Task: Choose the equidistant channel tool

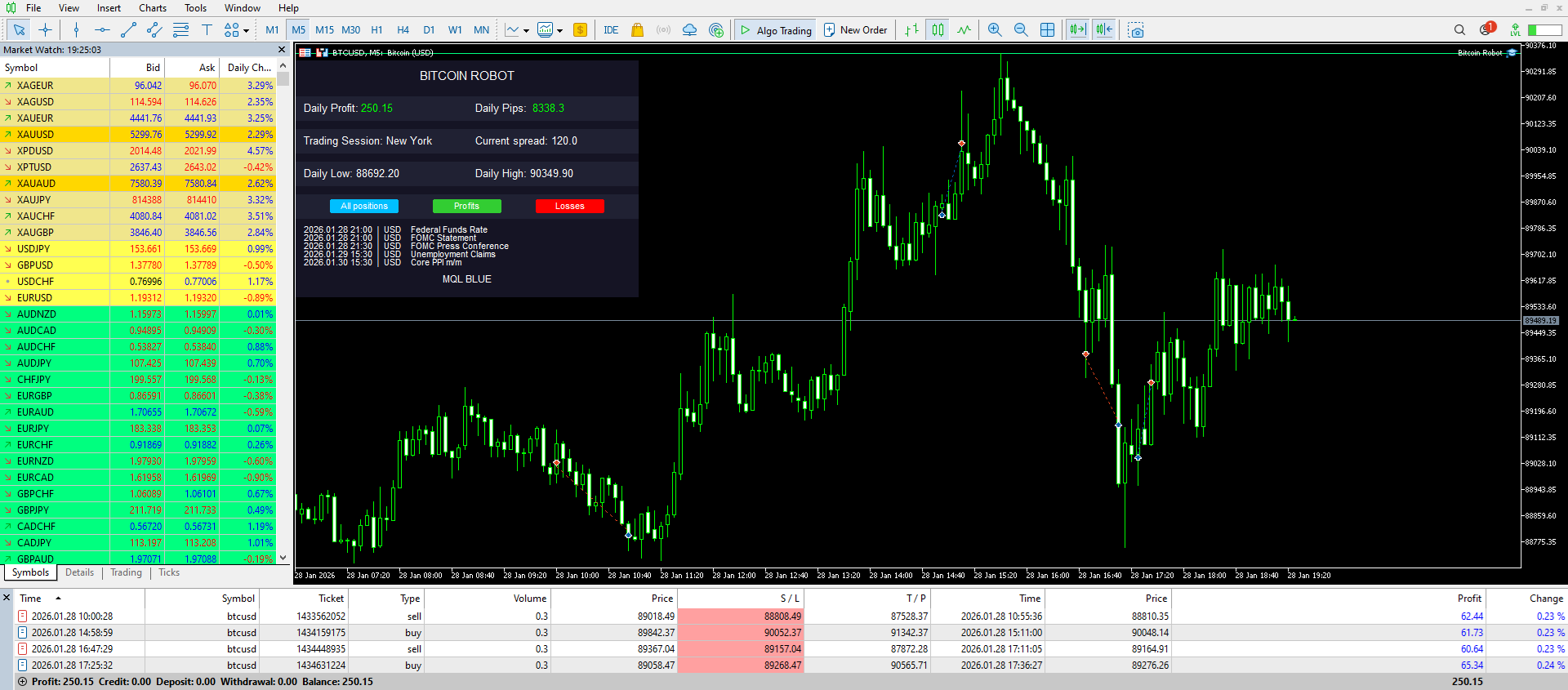Action: point(154,30)
